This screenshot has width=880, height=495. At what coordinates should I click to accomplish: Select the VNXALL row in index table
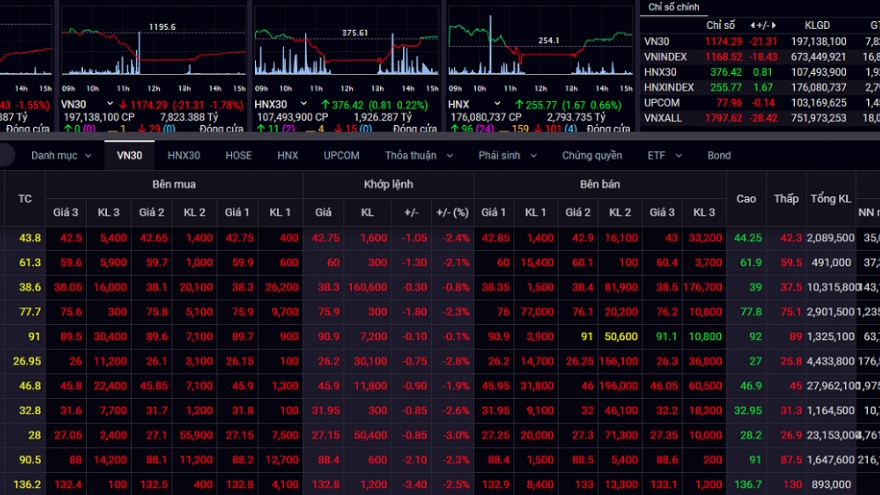pyautogui.click(x=663, y=117)
